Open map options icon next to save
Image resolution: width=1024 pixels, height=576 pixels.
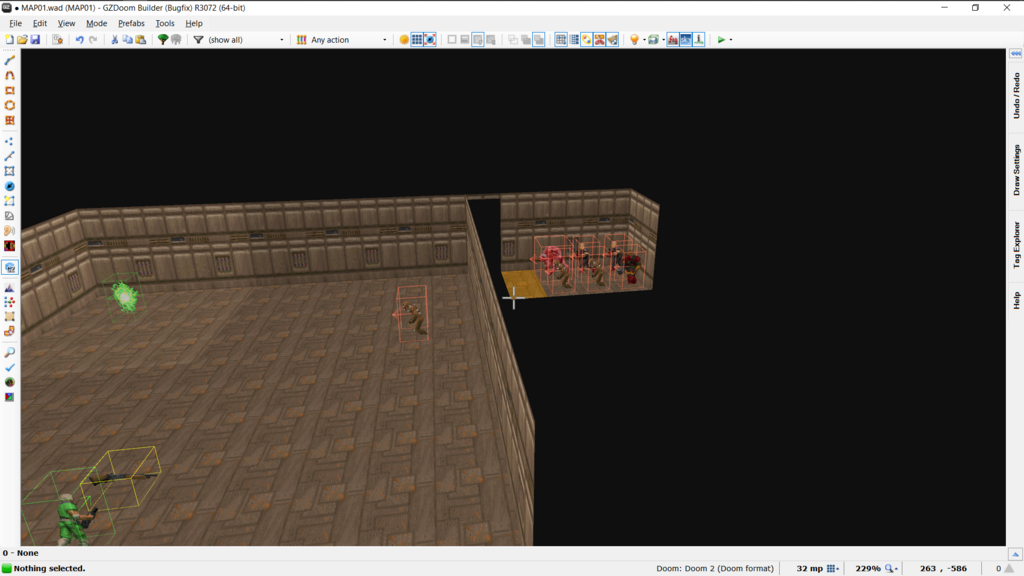point(57,40)
